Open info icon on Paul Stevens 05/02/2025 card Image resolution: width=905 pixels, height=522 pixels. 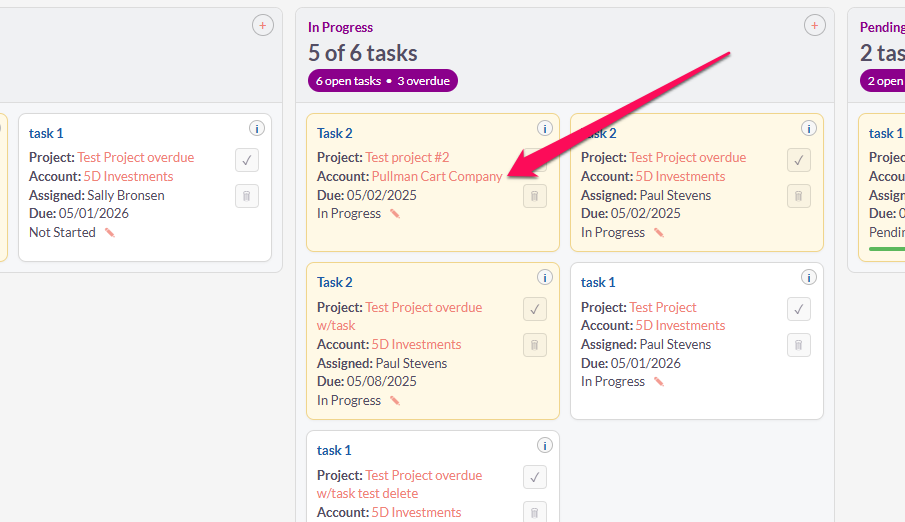[x=809, y=128]
